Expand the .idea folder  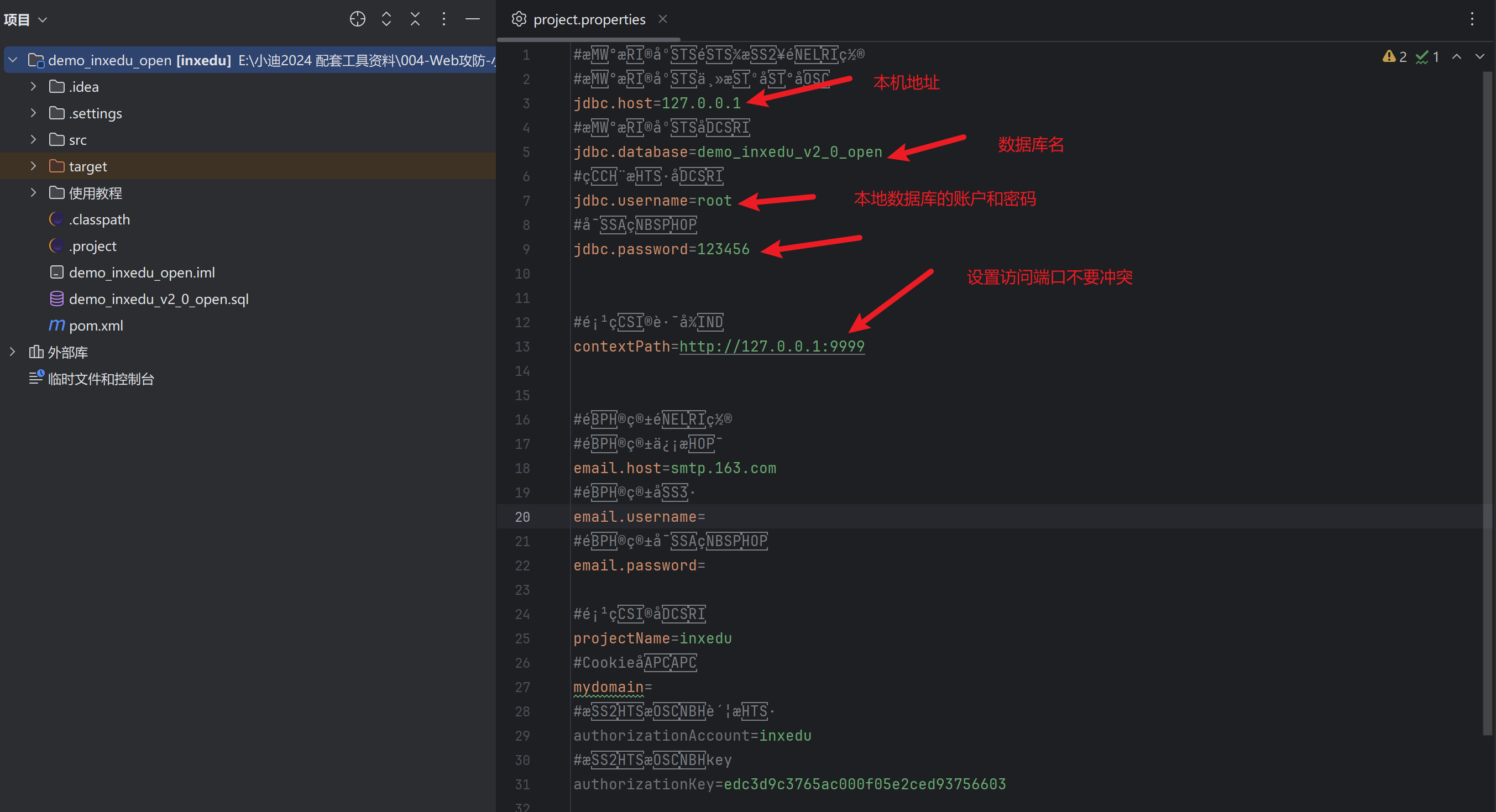(33, 87)
